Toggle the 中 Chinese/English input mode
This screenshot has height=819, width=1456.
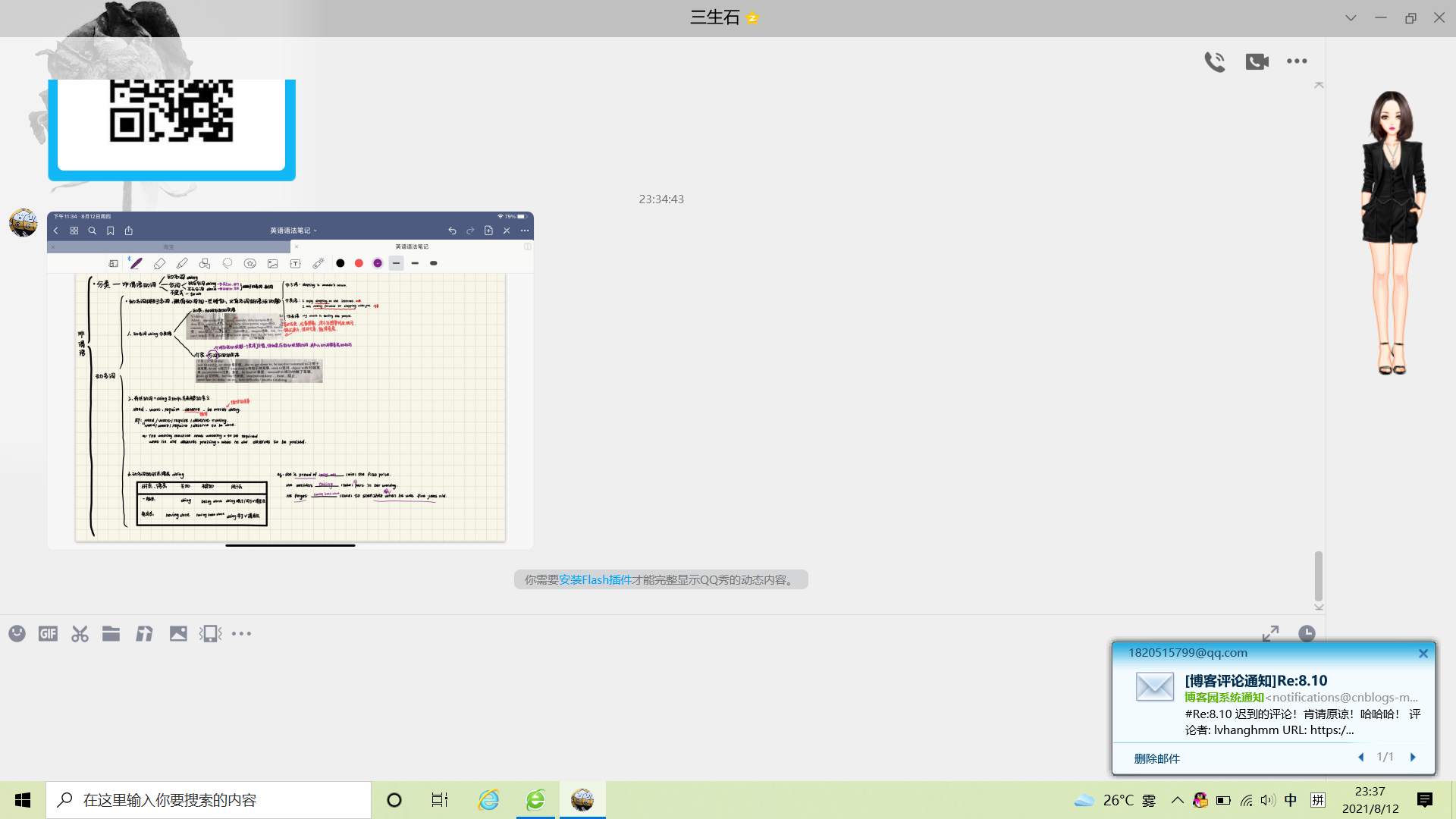1291,800
